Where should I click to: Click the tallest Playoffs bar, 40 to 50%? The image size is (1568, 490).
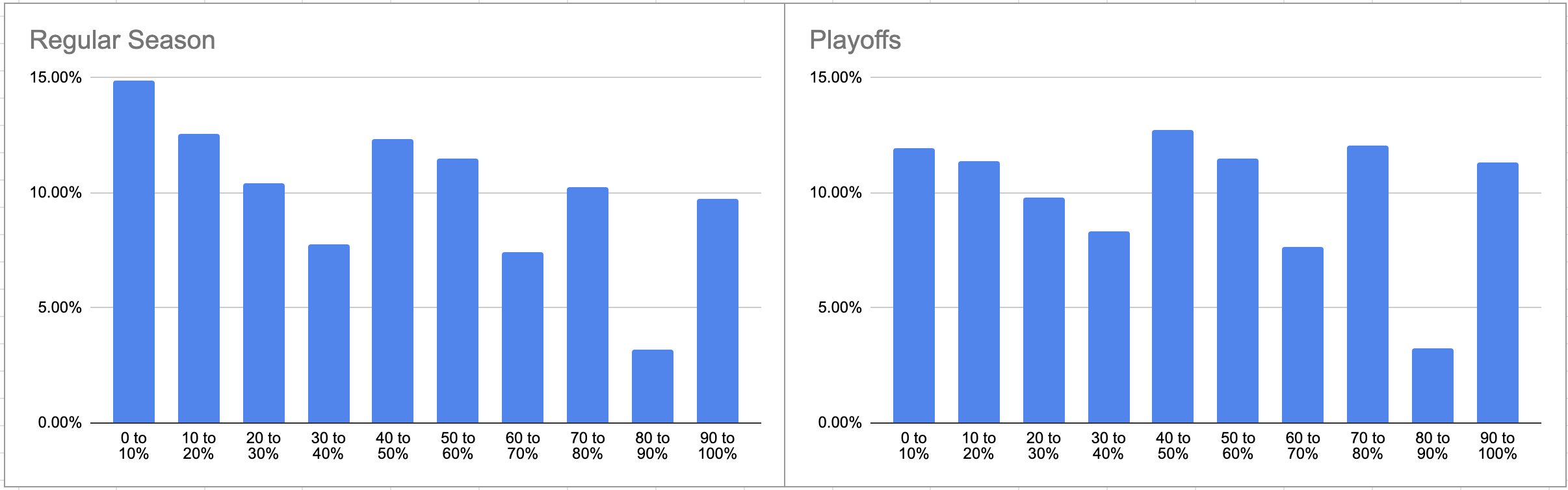[1172, 276]
